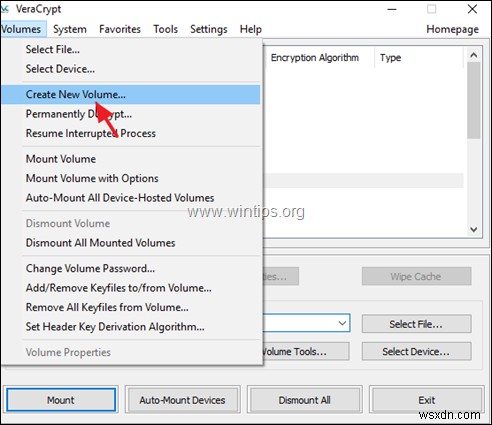Choose Add/Remove Keyfiles to/from Volume...
The height and width of the screenshot is (425, 492).
coord(131,288)
